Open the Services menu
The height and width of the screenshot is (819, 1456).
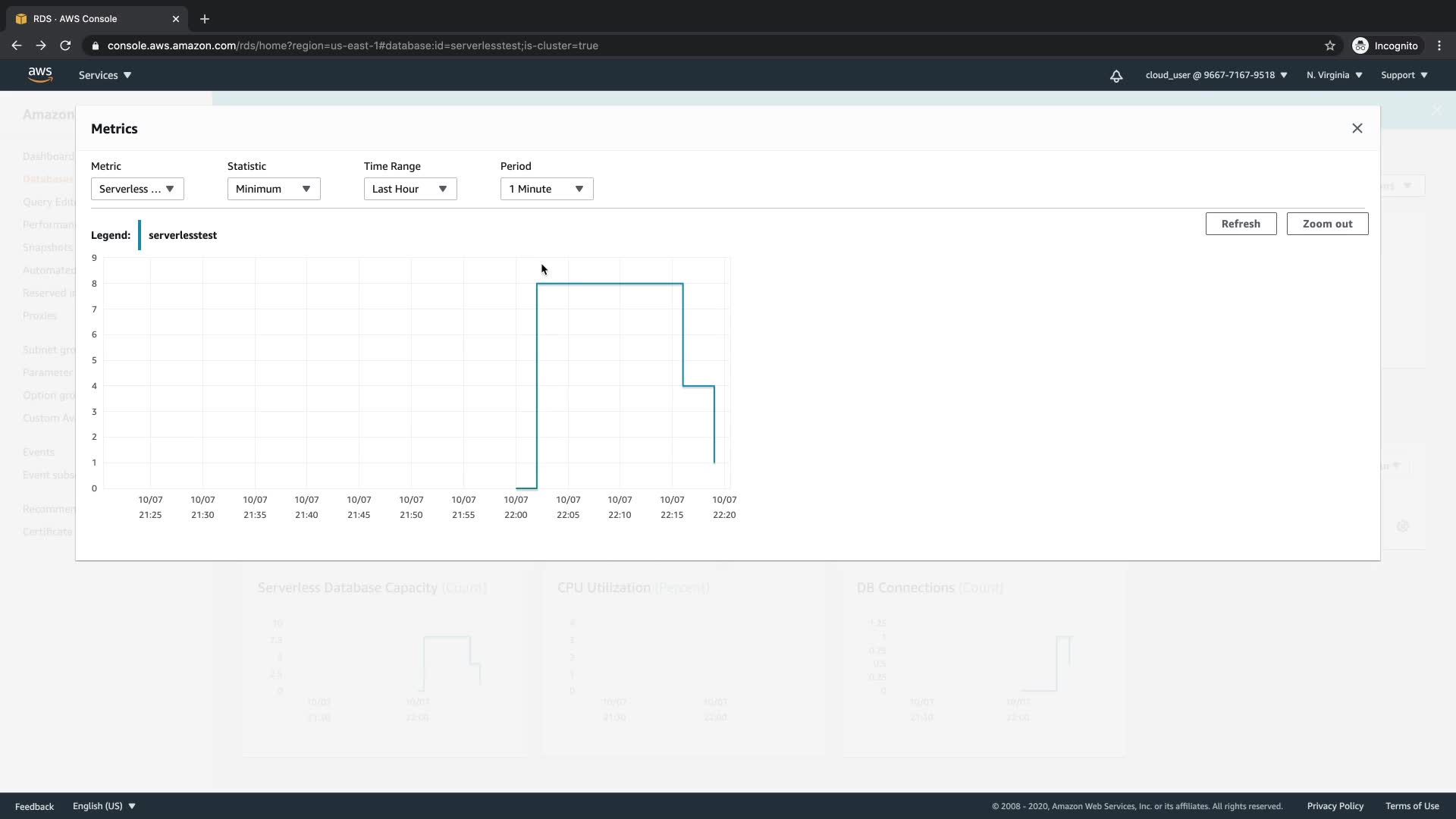point(105,75)
